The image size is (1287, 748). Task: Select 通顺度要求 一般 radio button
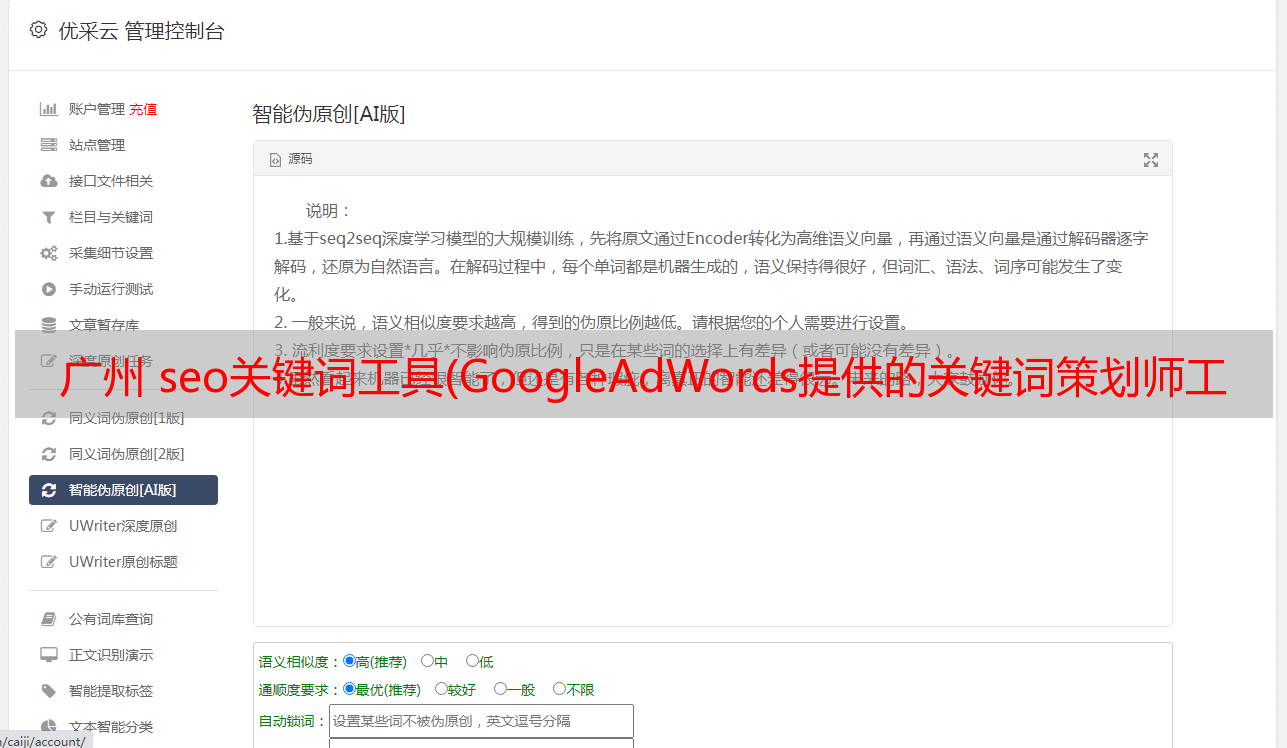tap(500, 689)
